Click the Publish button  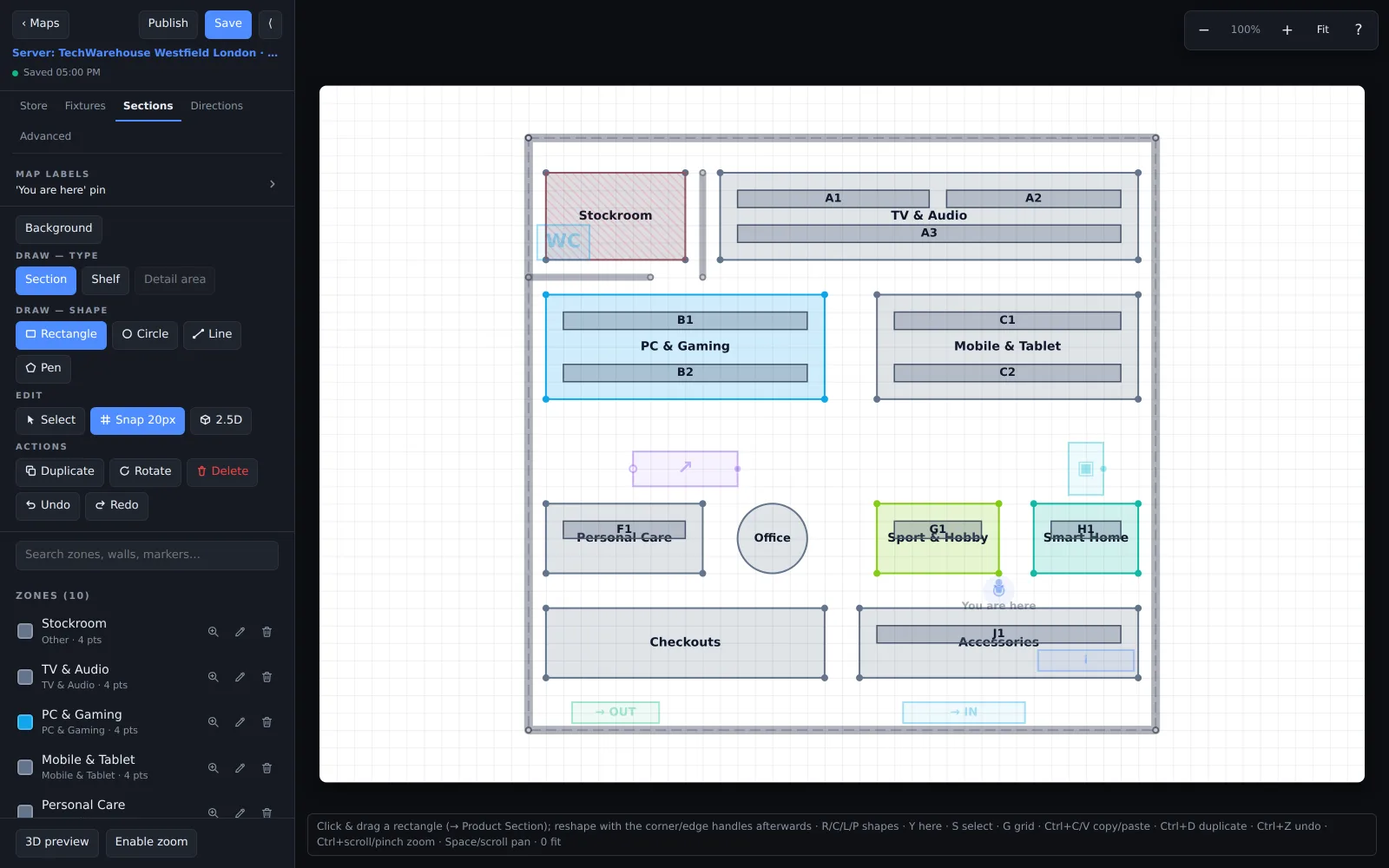[x=168, y=24]
